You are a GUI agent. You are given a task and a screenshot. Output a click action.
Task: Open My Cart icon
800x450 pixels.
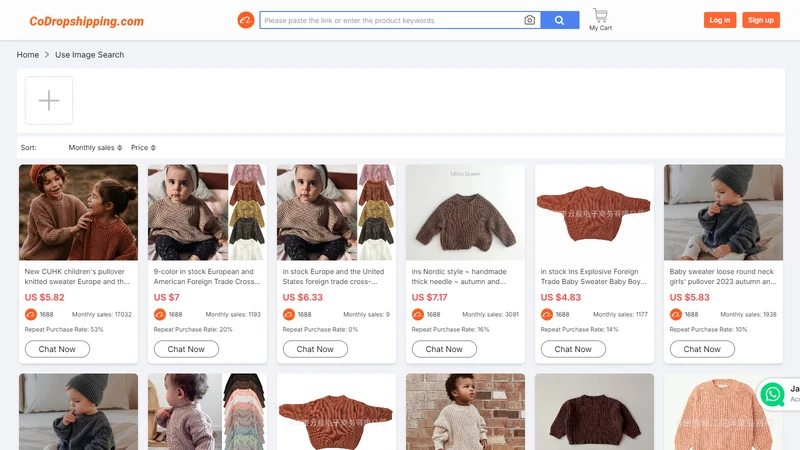coord(601,19)
